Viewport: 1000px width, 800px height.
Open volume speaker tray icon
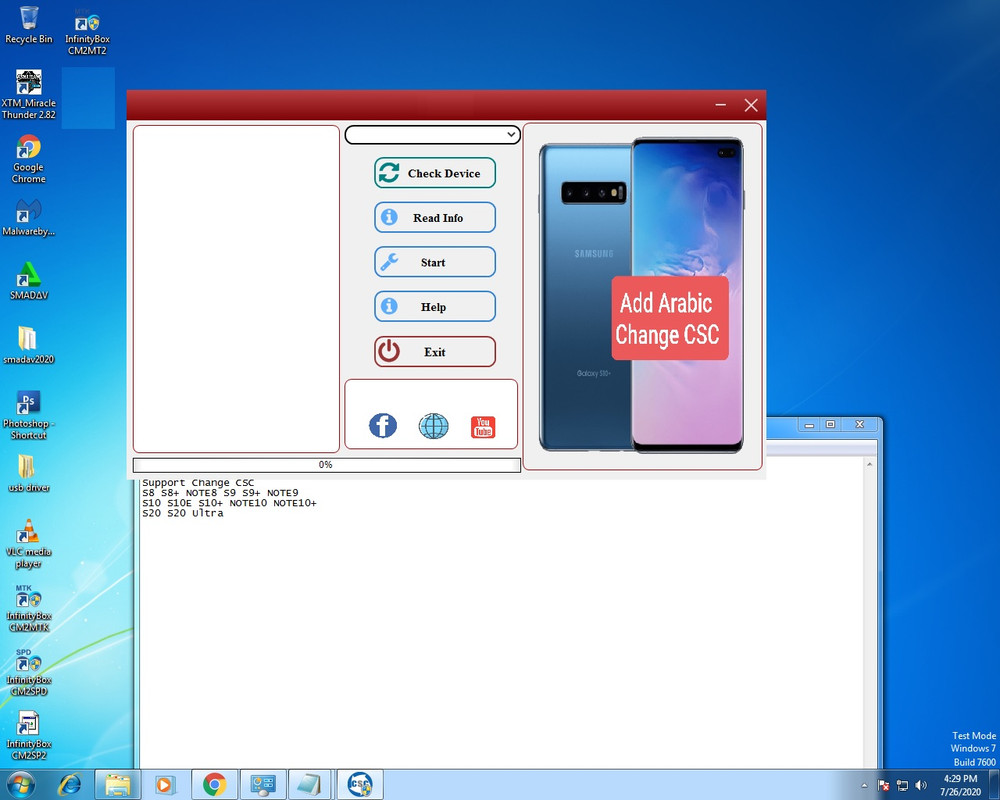920,785
